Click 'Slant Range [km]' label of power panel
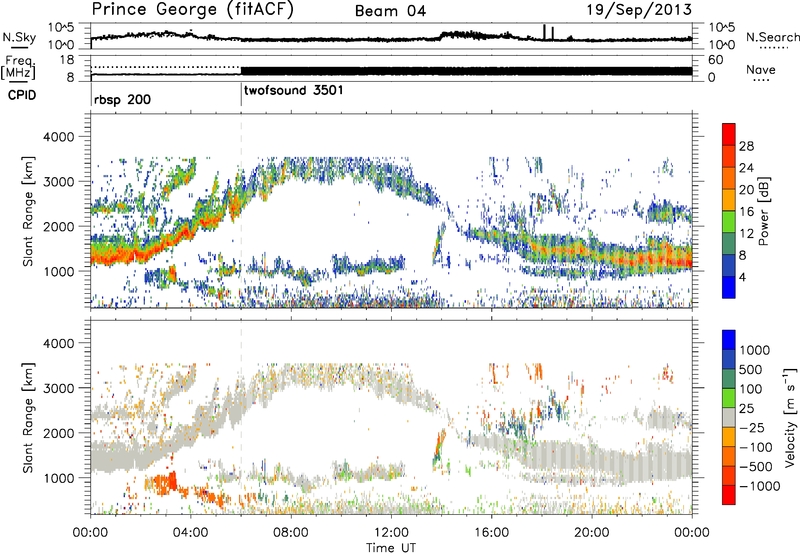The image size is (800, 554). pos(28,211)
